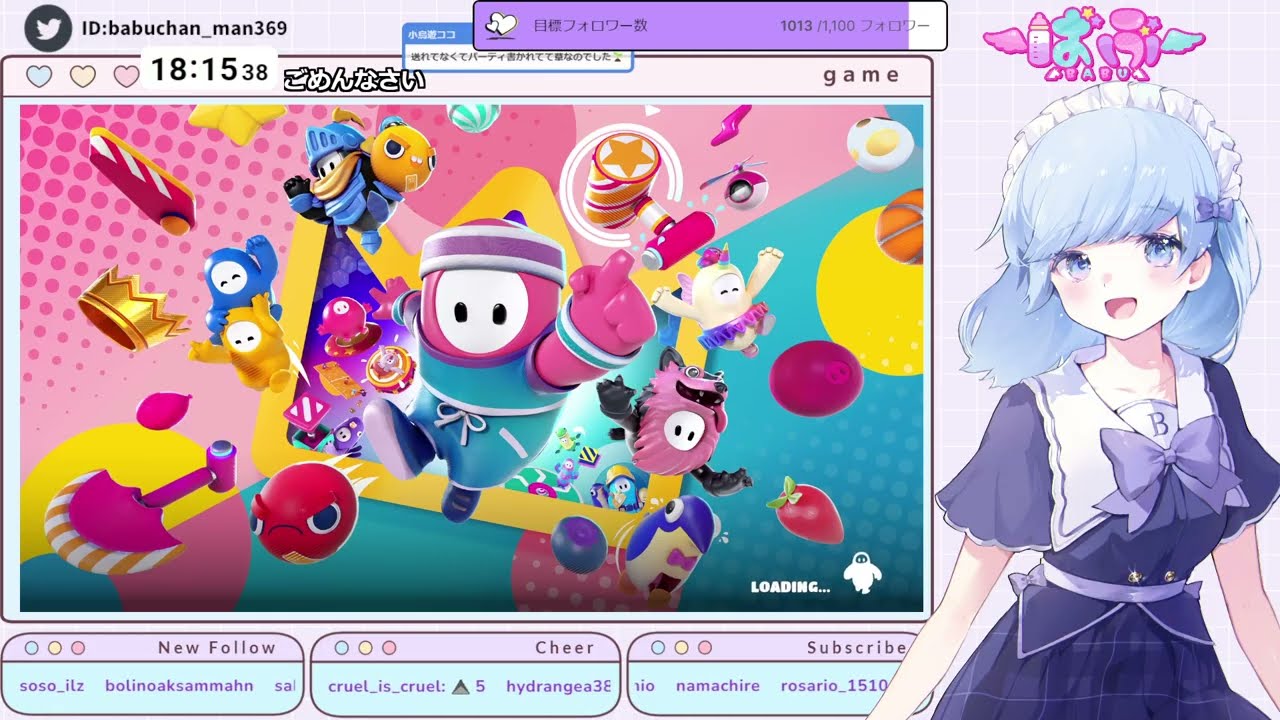The image size is (1280, 720).
Task: Click the purple follower goal progress bar
Action: pyautogui.click(x=710, y=25)
